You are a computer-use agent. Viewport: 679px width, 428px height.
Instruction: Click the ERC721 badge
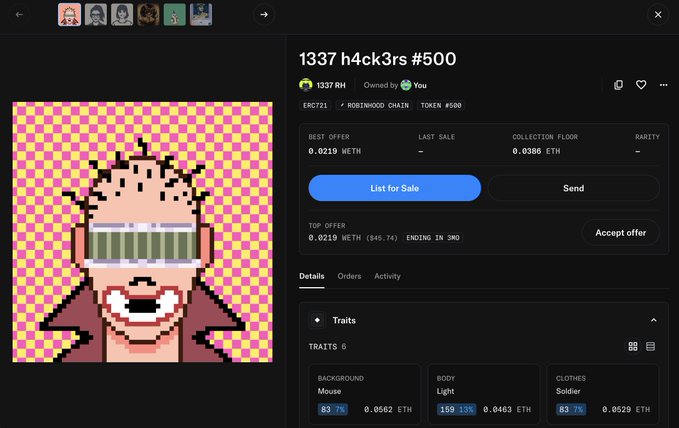pos(315,105)
